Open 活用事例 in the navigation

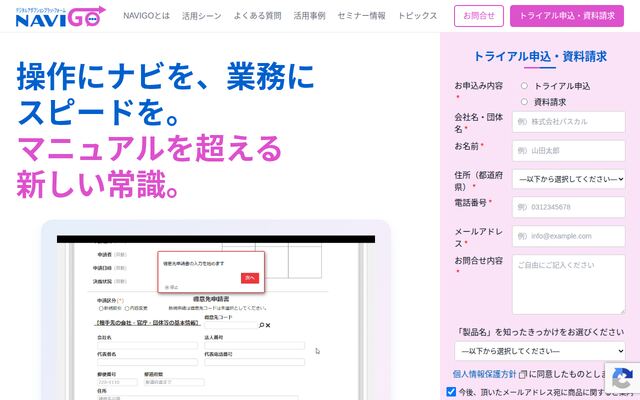point(309,16)
